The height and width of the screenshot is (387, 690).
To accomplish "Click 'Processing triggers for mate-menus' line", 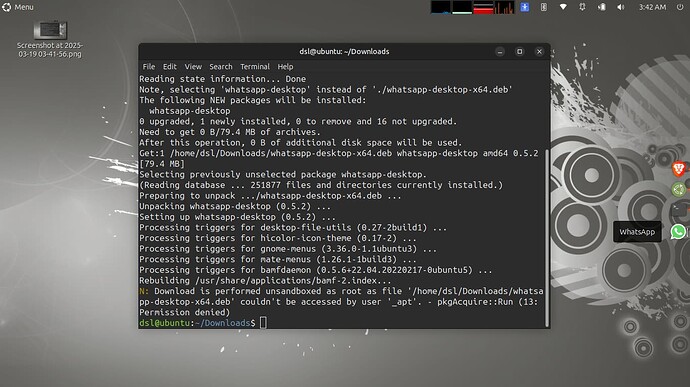I will [278, 259].
